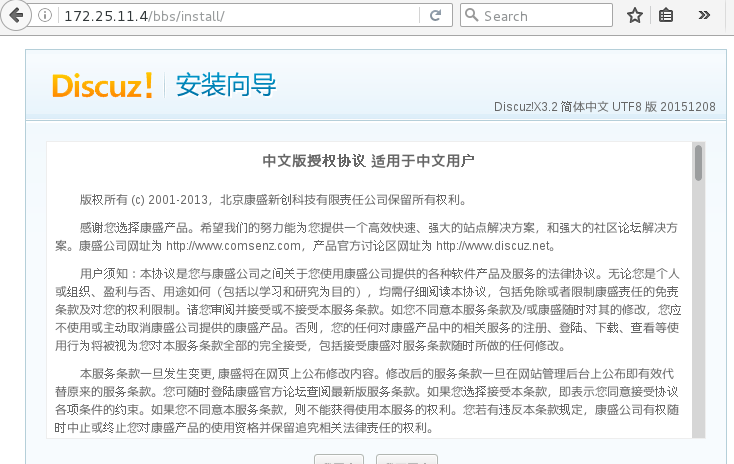Viewport: 734px width, 464px height.
Task: Click the paragraph starting with 感谢您选择康盛产品
Action: coord(367,236)
